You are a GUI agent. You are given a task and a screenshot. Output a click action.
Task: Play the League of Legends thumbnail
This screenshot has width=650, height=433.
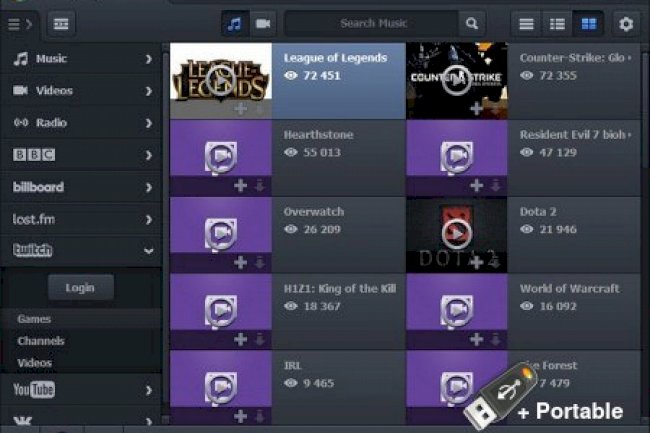pyautogui.click(x=221, y=80)
